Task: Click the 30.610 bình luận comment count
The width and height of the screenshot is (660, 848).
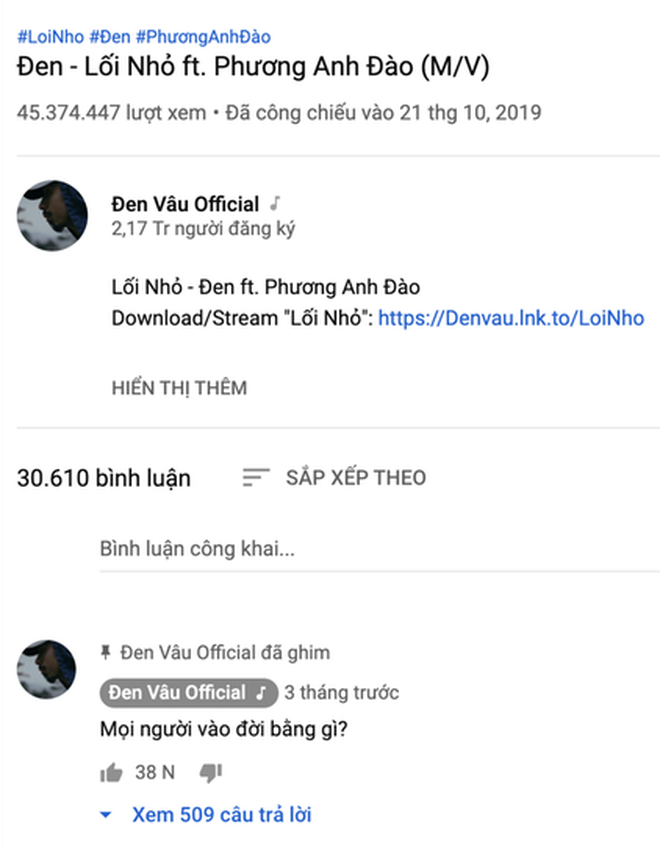Action: click(104, 478)
